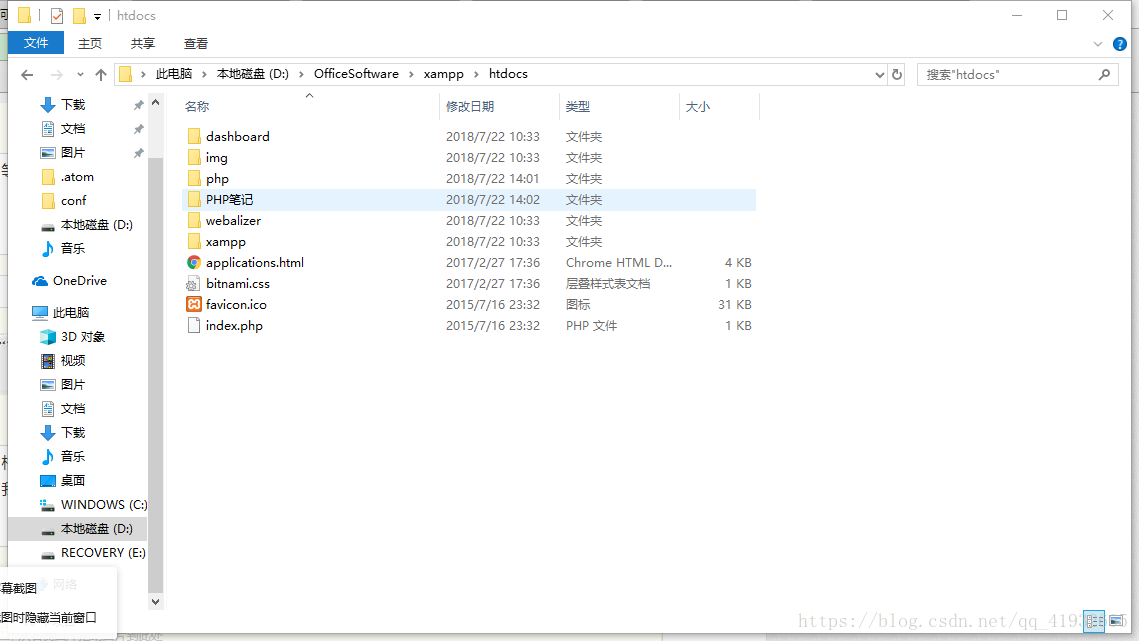This screenshot has height=641, width=1139.
Task: Refresh the current folder view
Action: [x=896, y=74]
